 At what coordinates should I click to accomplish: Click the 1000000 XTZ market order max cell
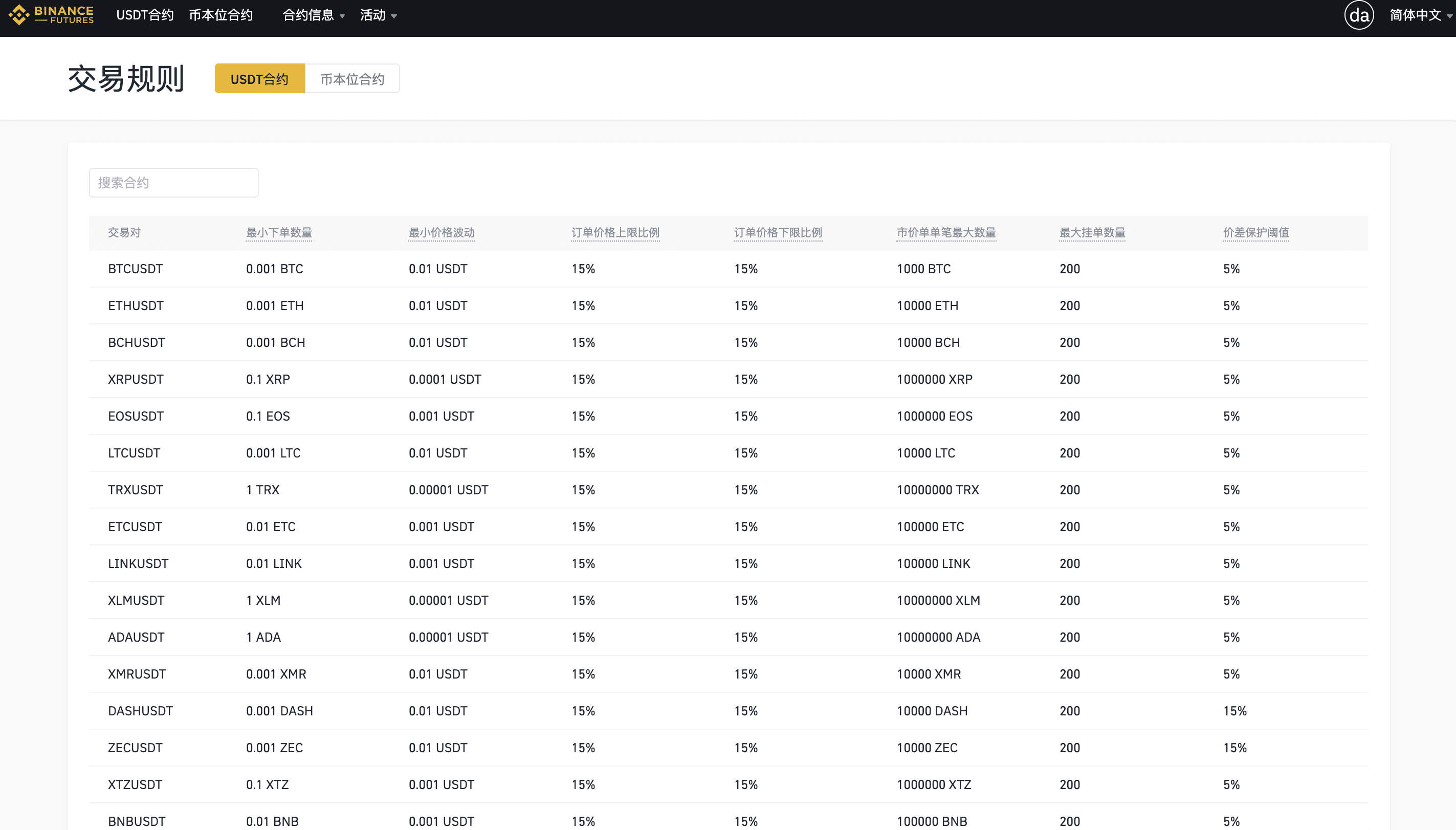(x=934, y=785)
